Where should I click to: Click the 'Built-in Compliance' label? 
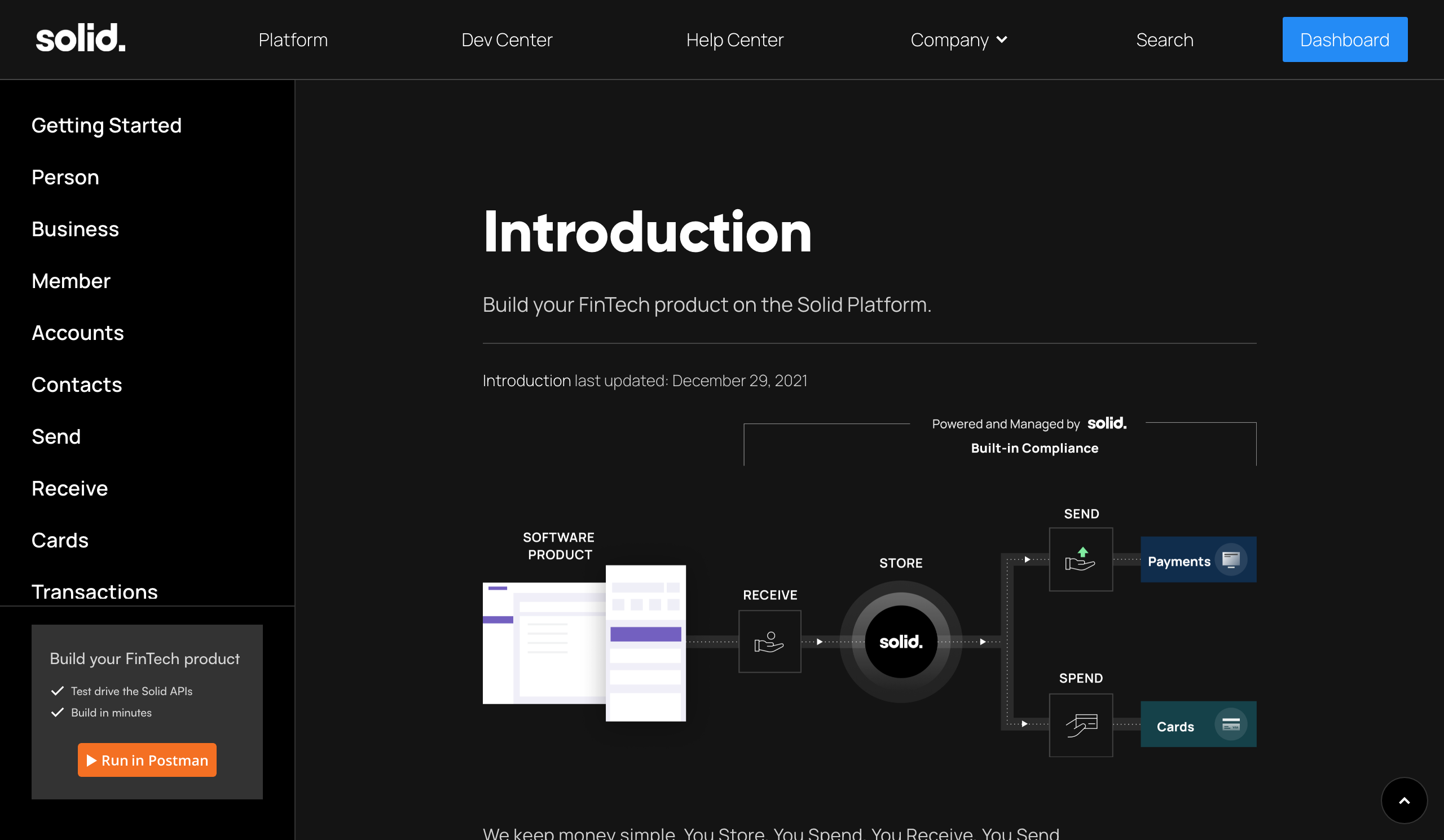click(1034, 448)
